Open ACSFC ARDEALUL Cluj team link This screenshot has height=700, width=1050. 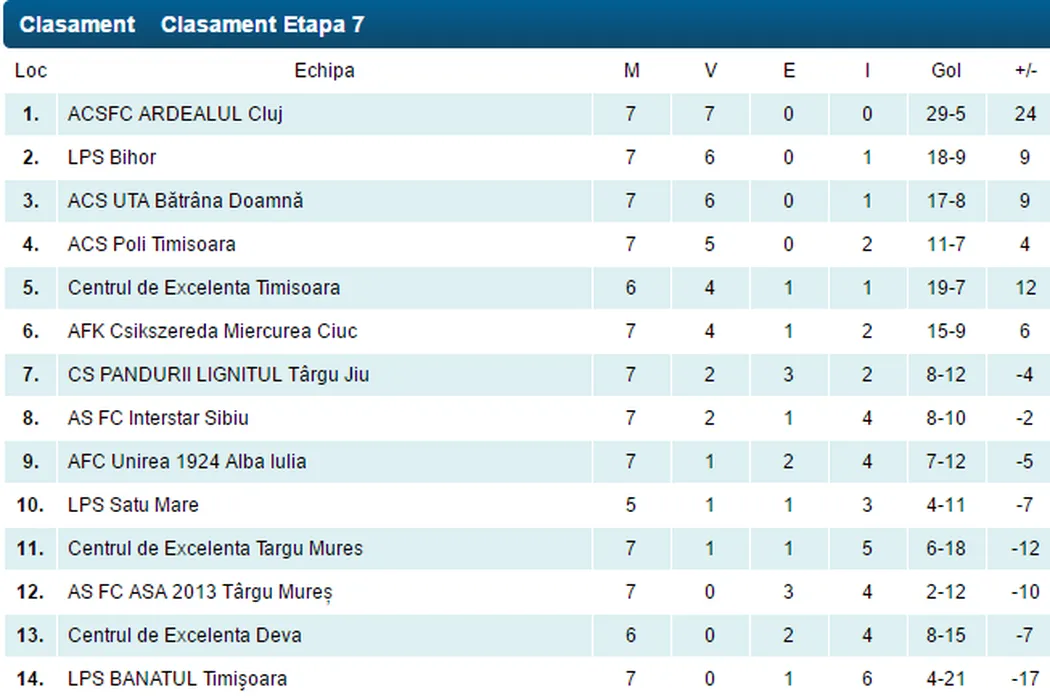point(175,114)
